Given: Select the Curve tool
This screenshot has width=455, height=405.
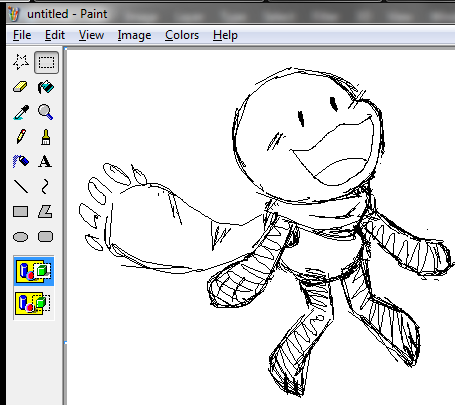Looking at the screenshot, I should tap(46, 187).
